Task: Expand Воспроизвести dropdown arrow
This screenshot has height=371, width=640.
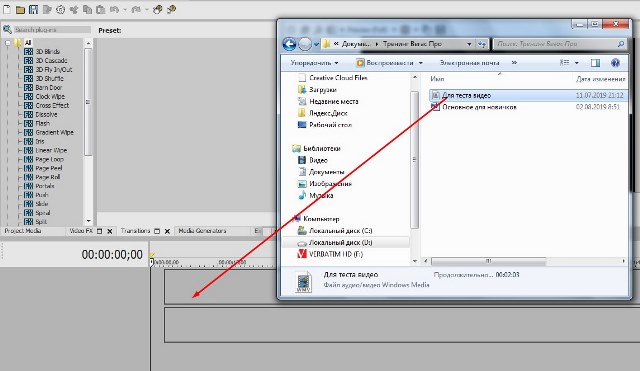Action: pos(421,63)
